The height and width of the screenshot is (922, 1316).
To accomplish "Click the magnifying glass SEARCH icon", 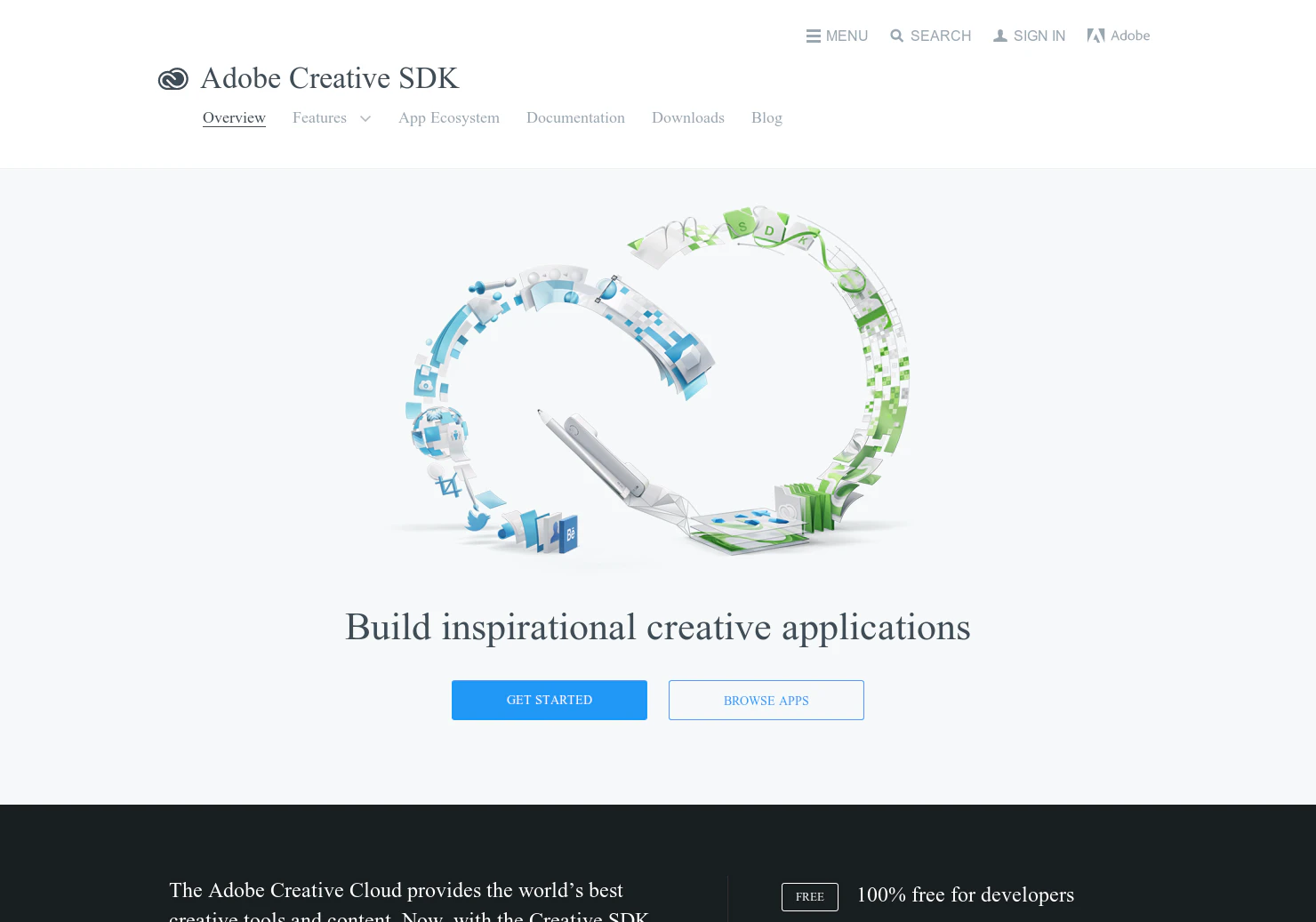I will (897, 36).
